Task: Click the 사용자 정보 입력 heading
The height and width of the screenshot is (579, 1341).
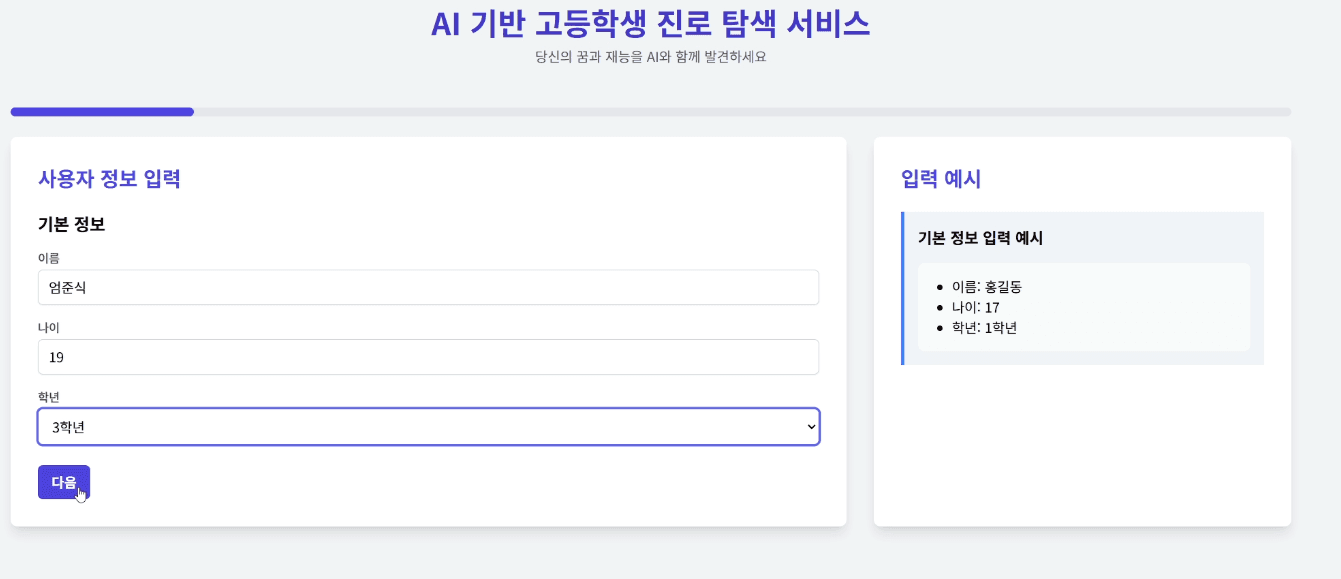Action: pyautogui.click(x=110, y=179)
